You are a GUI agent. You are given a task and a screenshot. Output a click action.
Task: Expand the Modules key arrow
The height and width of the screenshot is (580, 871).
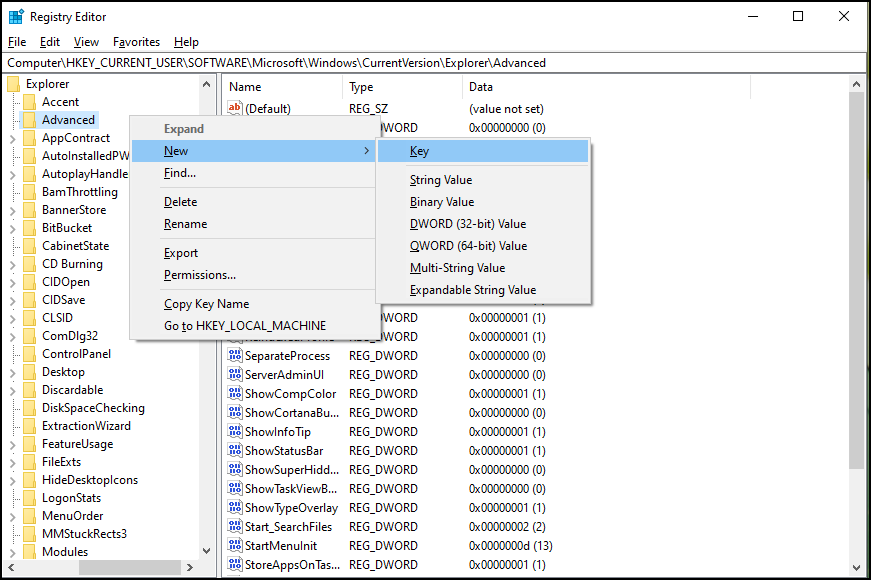pyautogui.click(x=12, y=552)
